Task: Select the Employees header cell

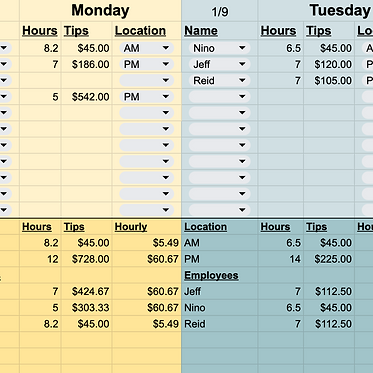Action: (x=220, y=275)
